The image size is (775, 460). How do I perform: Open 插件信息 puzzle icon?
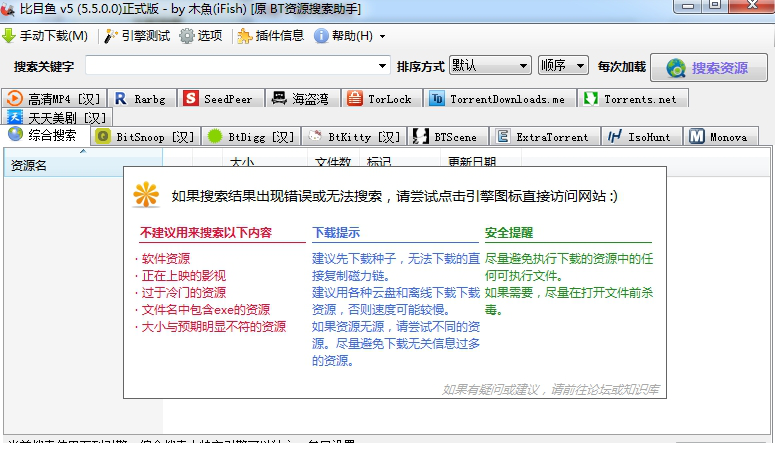pyautogui.click(x=245, y=36)
